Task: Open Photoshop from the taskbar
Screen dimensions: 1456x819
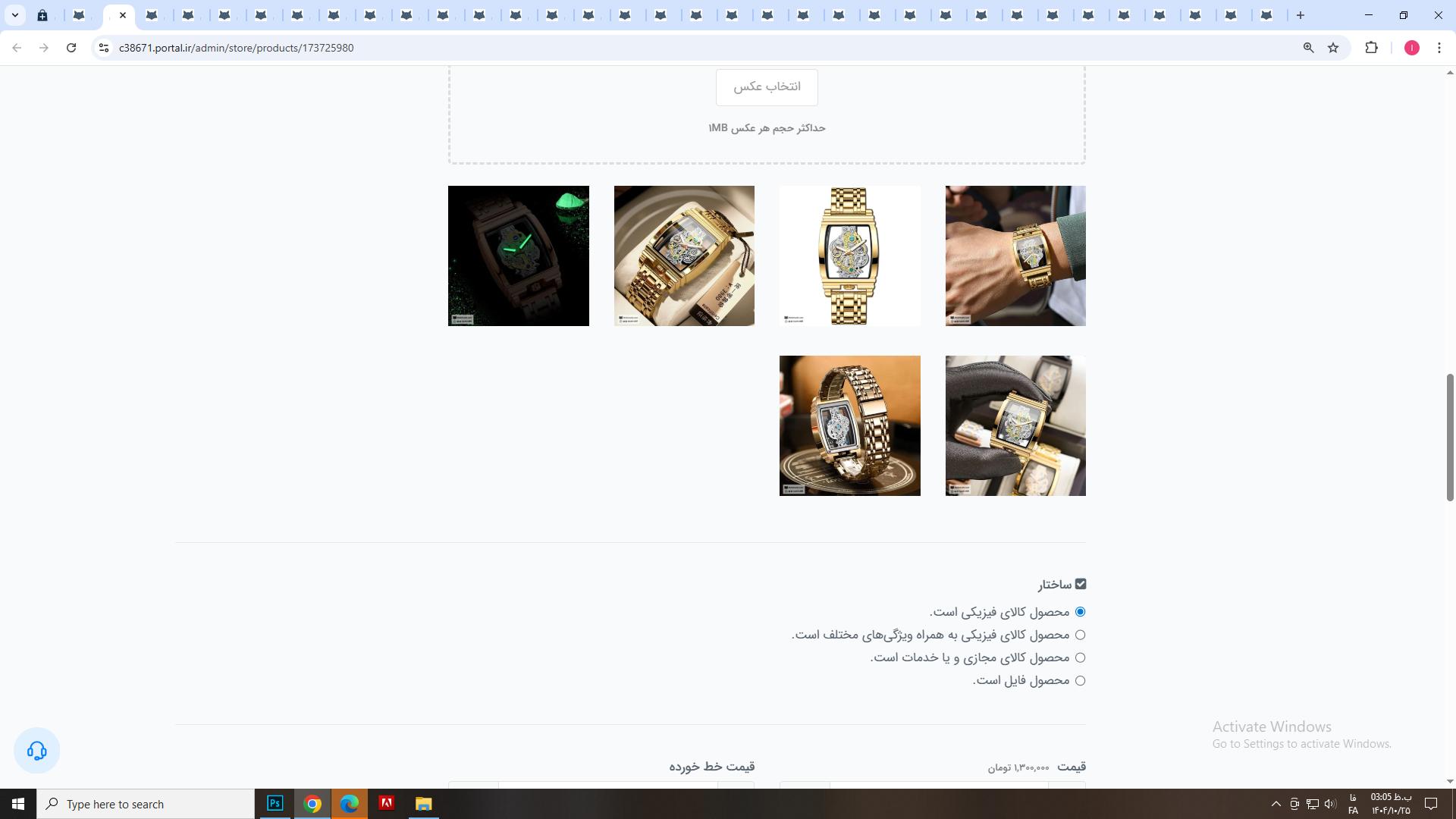Action: coord(275,804)
